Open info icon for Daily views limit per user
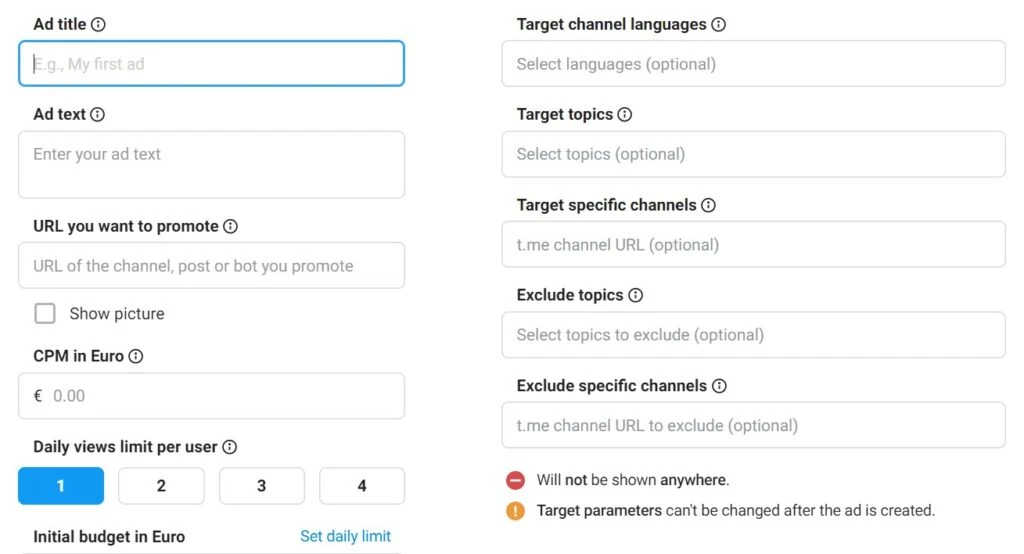Viewport: 1024px width, 554px height. [x=229, y=447]
